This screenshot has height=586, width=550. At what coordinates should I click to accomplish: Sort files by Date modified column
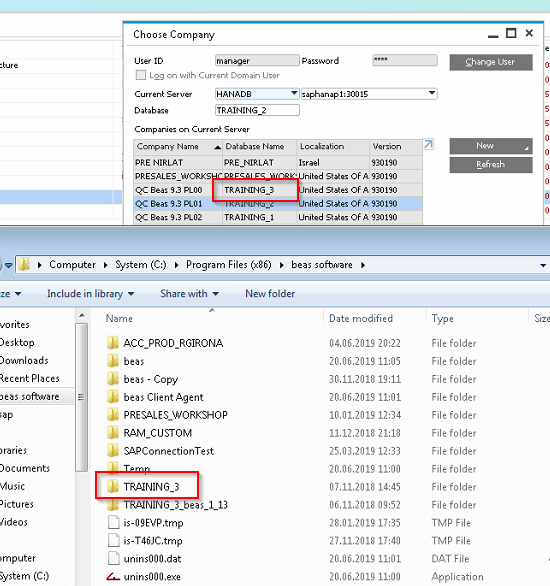[x=361, y=318]
